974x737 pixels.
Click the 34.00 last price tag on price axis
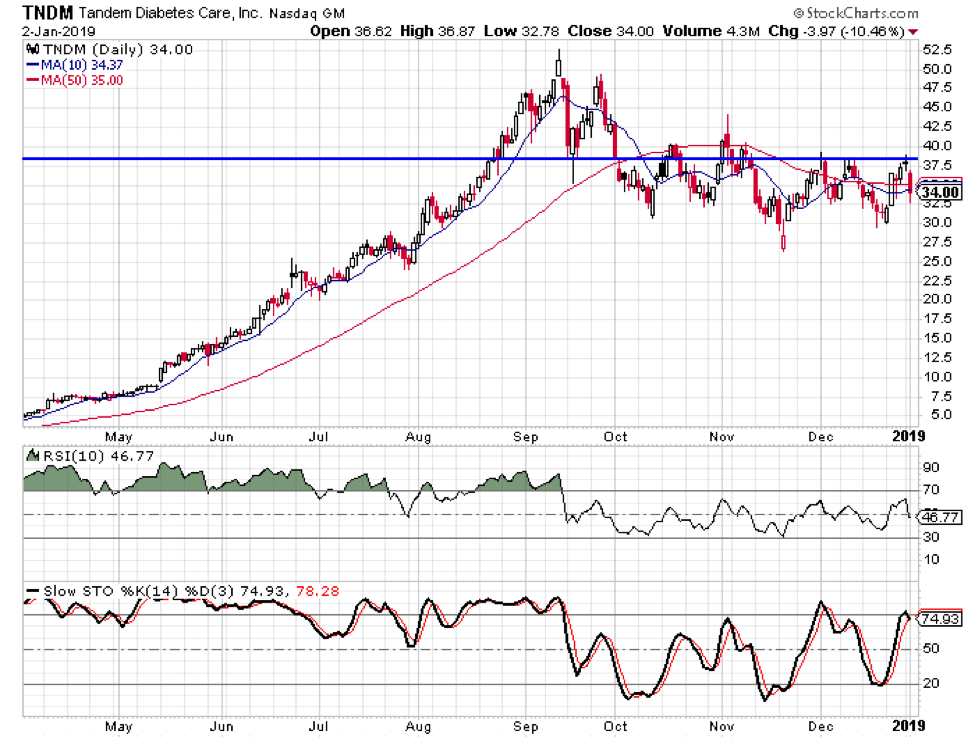[x=940, y=193]
